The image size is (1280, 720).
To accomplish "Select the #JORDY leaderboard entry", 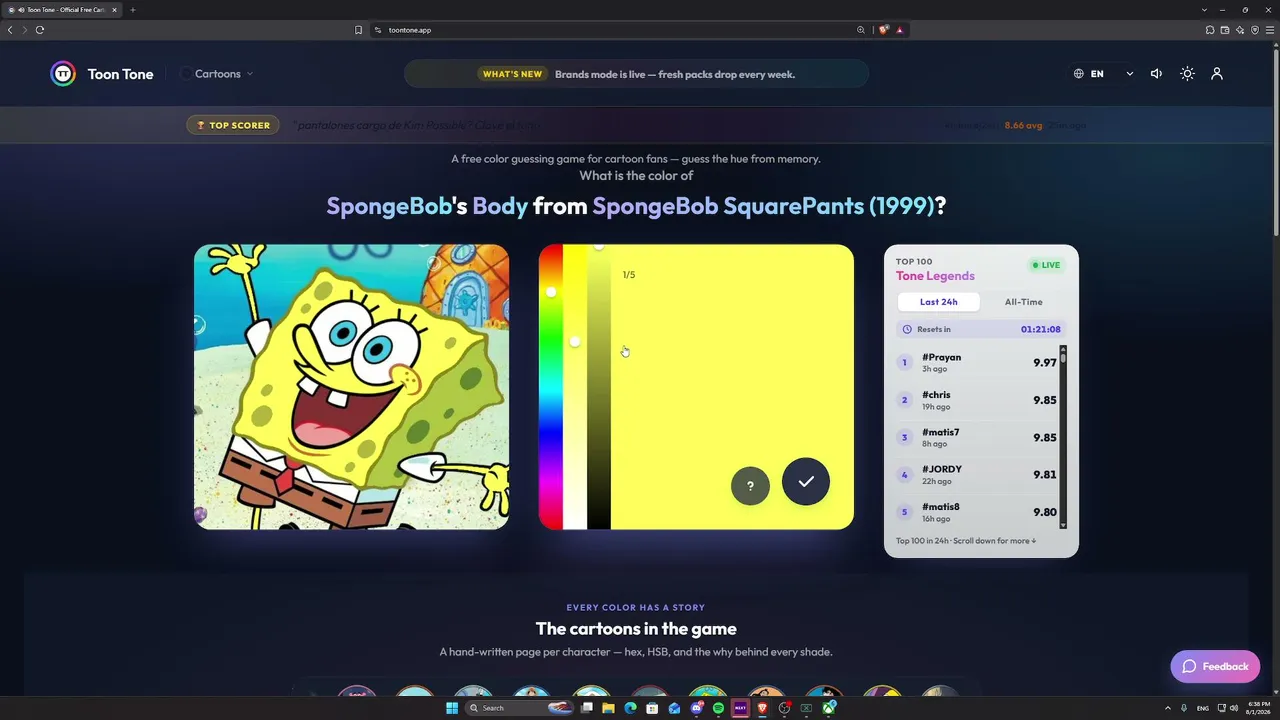I will point(977,474).
